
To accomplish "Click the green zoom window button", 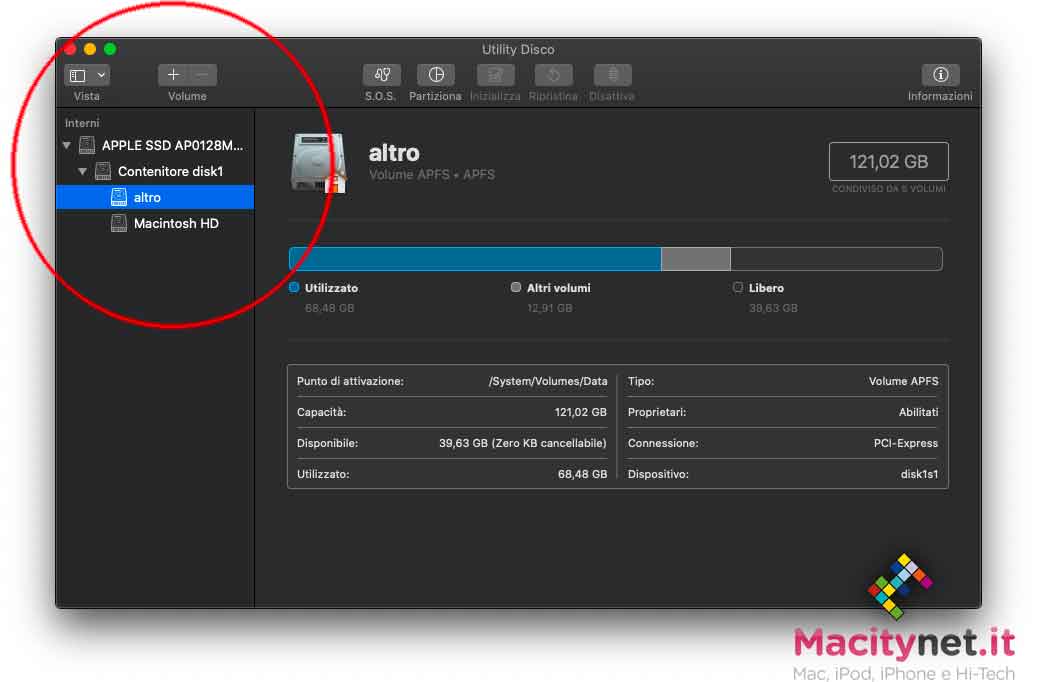I will click(x=110, y=49).
